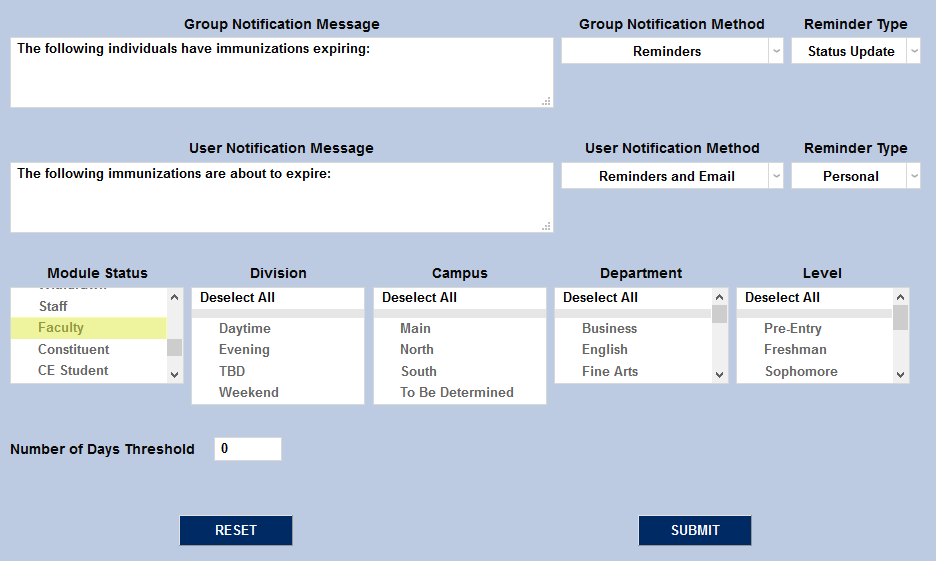Click the SUBMIT button

[x=695, y=531]
